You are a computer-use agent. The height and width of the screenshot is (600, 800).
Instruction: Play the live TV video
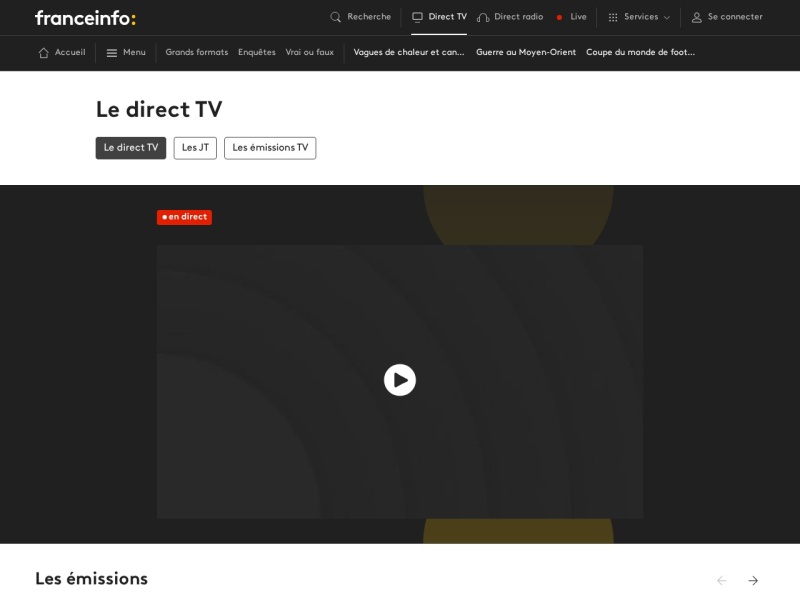pyautogui.click(x=399, y=380)
